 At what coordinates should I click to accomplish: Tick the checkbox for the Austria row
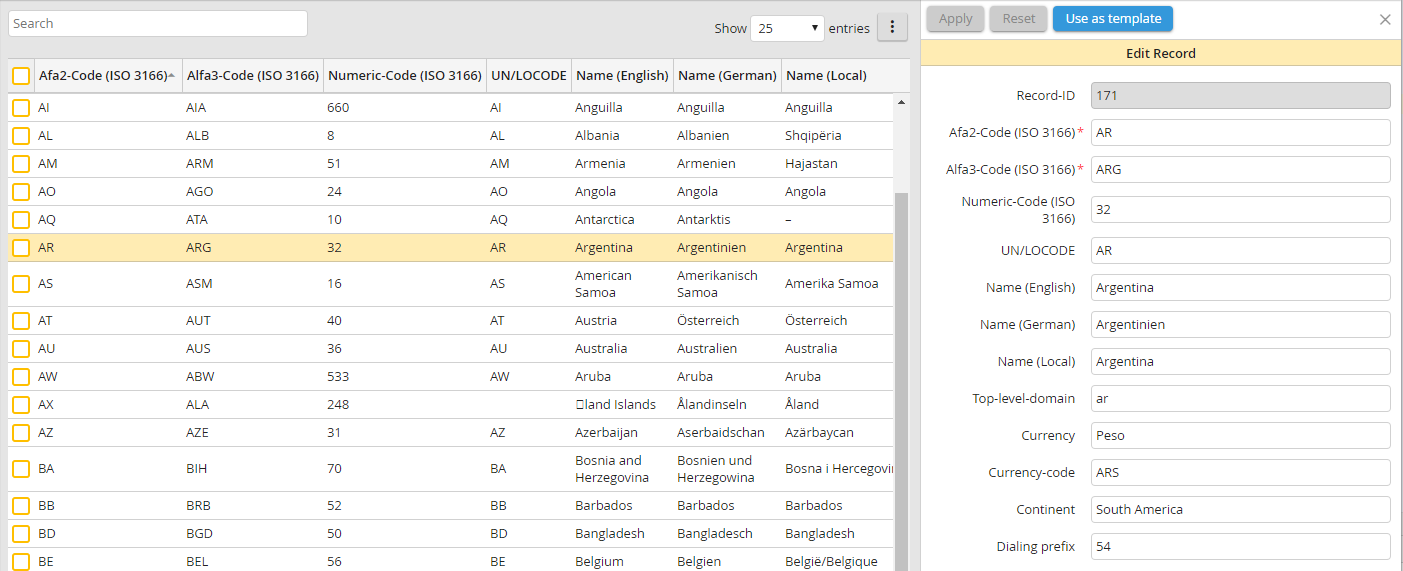[21, 321]
